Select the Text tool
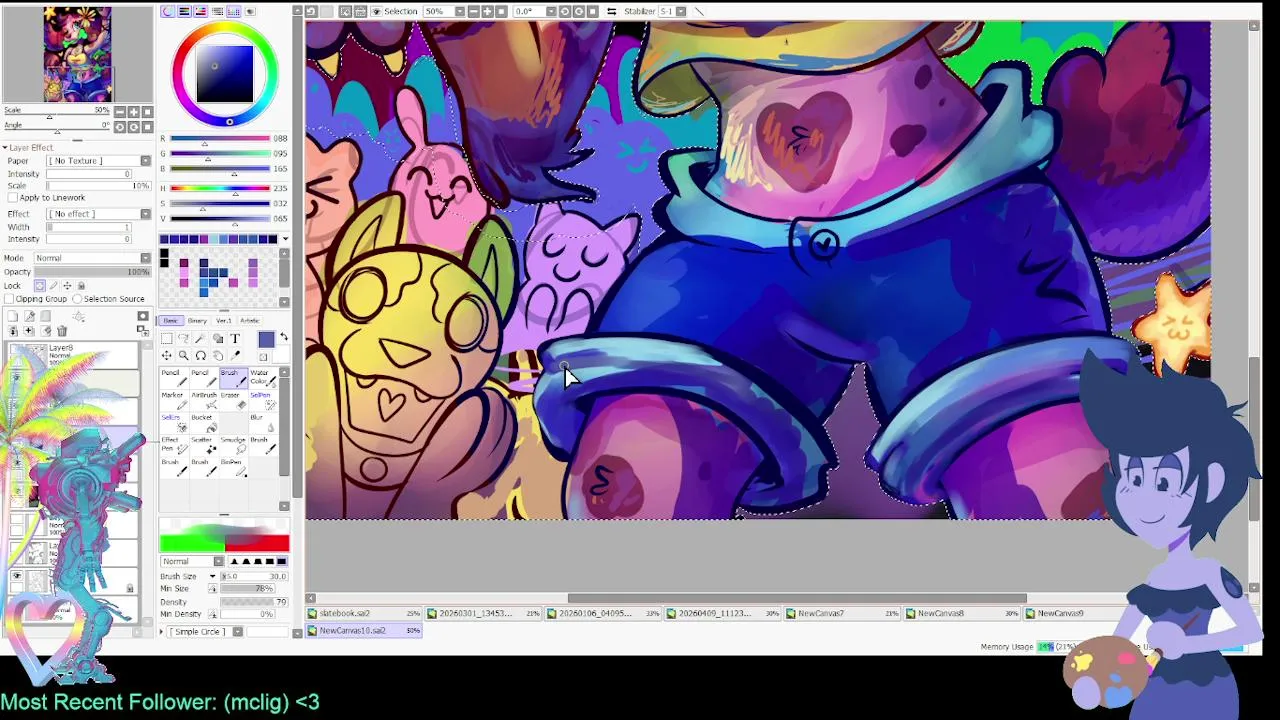 tap(235, 338)
